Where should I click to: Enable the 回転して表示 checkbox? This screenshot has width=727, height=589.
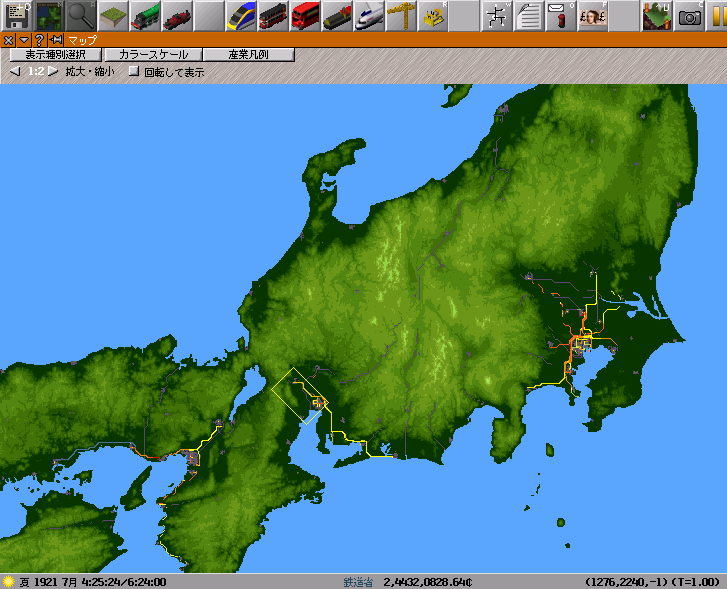[x=134, y=71]
